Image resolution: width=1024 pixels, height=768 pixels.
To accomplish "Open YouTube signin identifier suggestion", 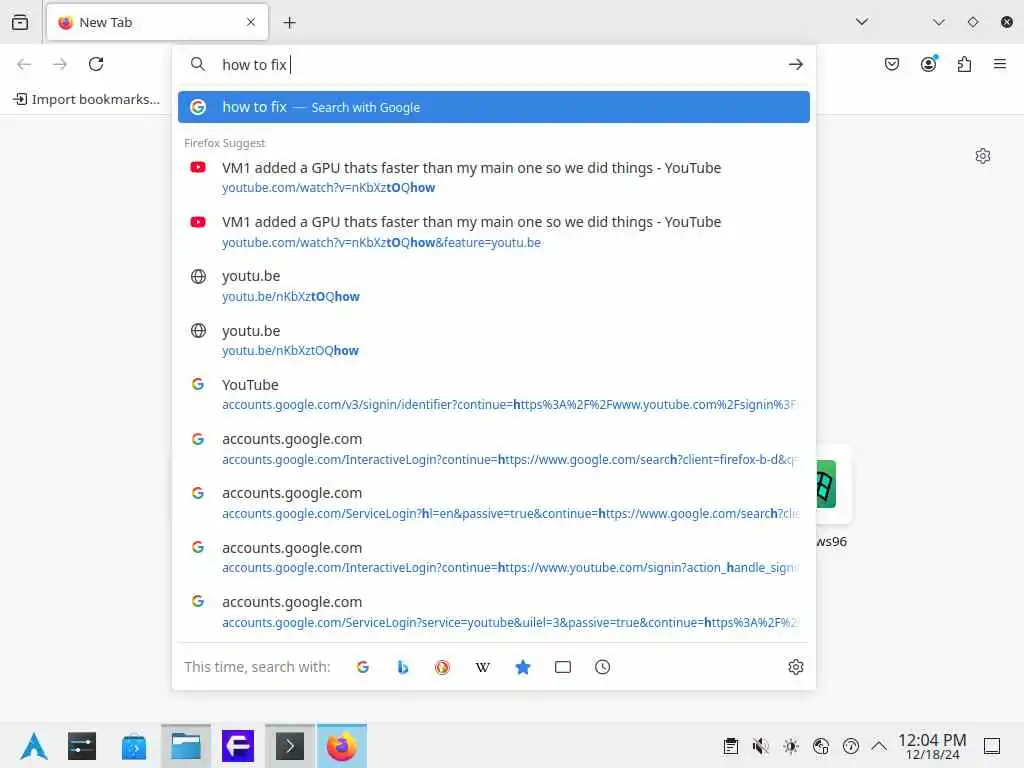I will point(494,394).
